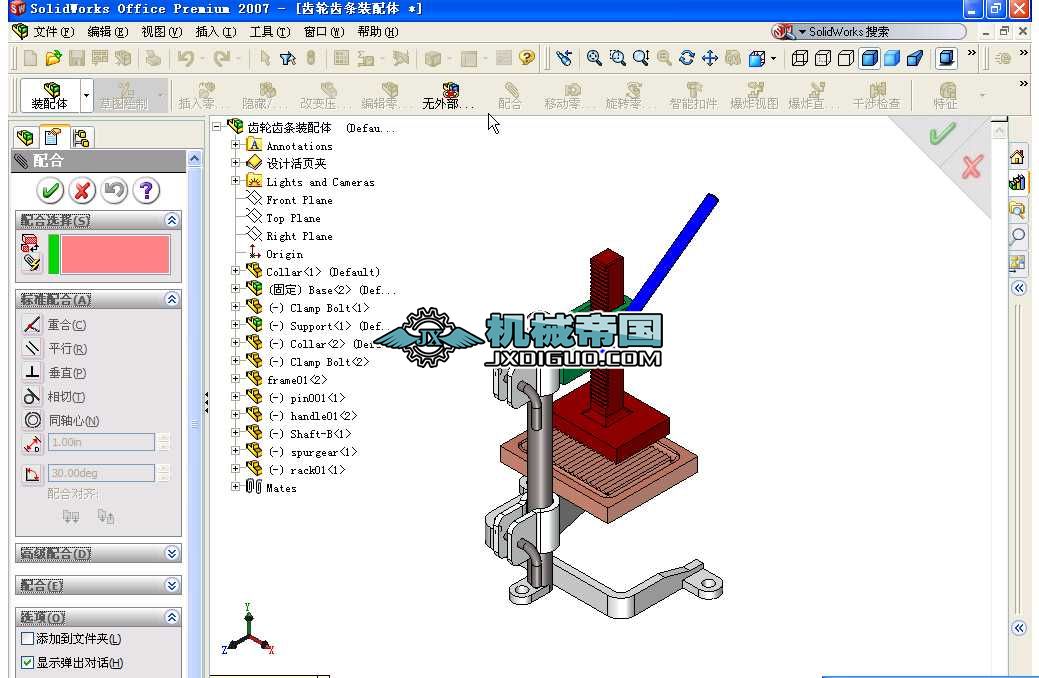Click the Zoom to Area icon
1039x678 pixels.
click(x=617, y=58)
